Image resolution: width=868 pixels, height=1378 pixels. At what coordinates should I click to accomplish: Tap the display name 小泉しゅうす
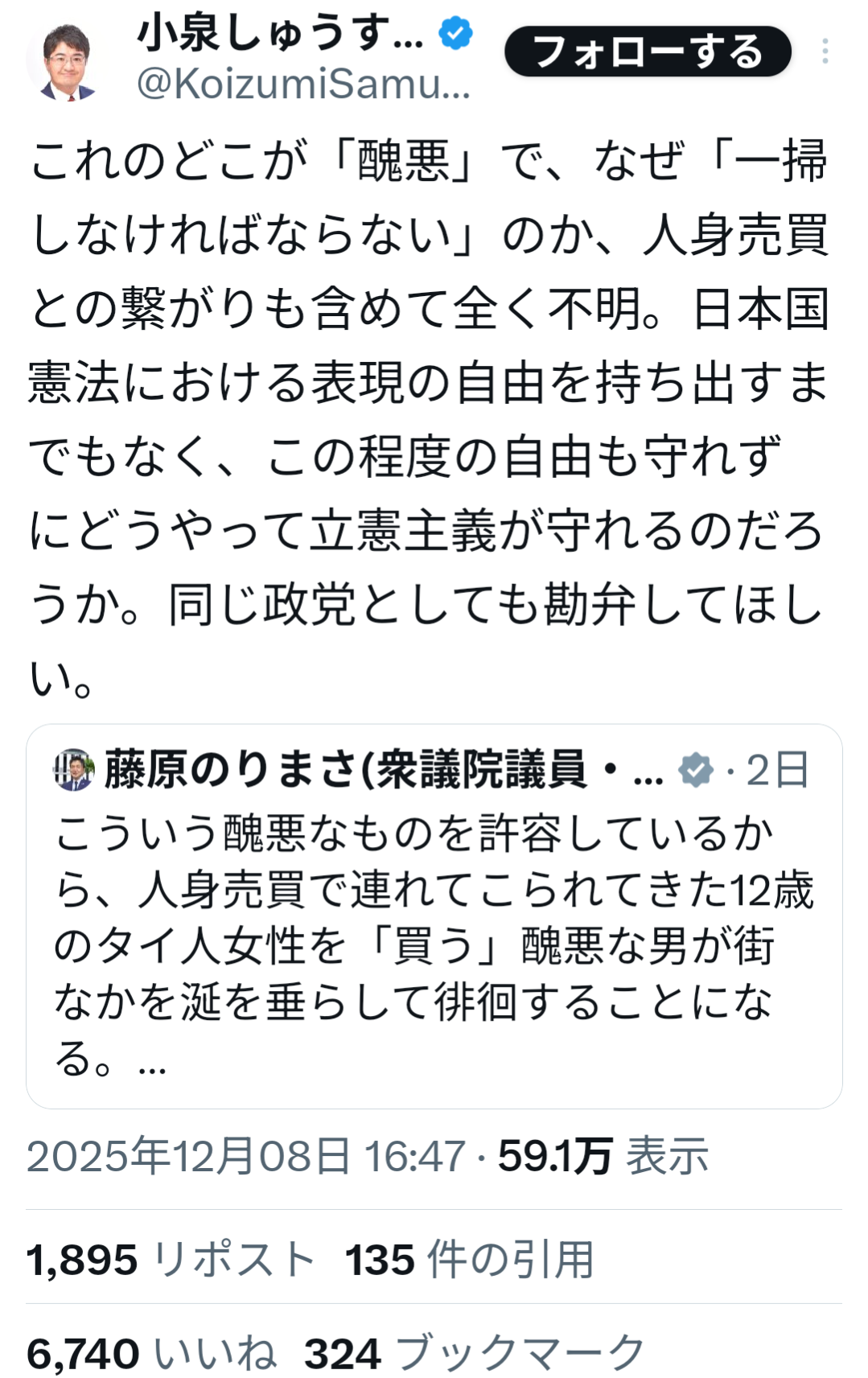click(280, 34)
